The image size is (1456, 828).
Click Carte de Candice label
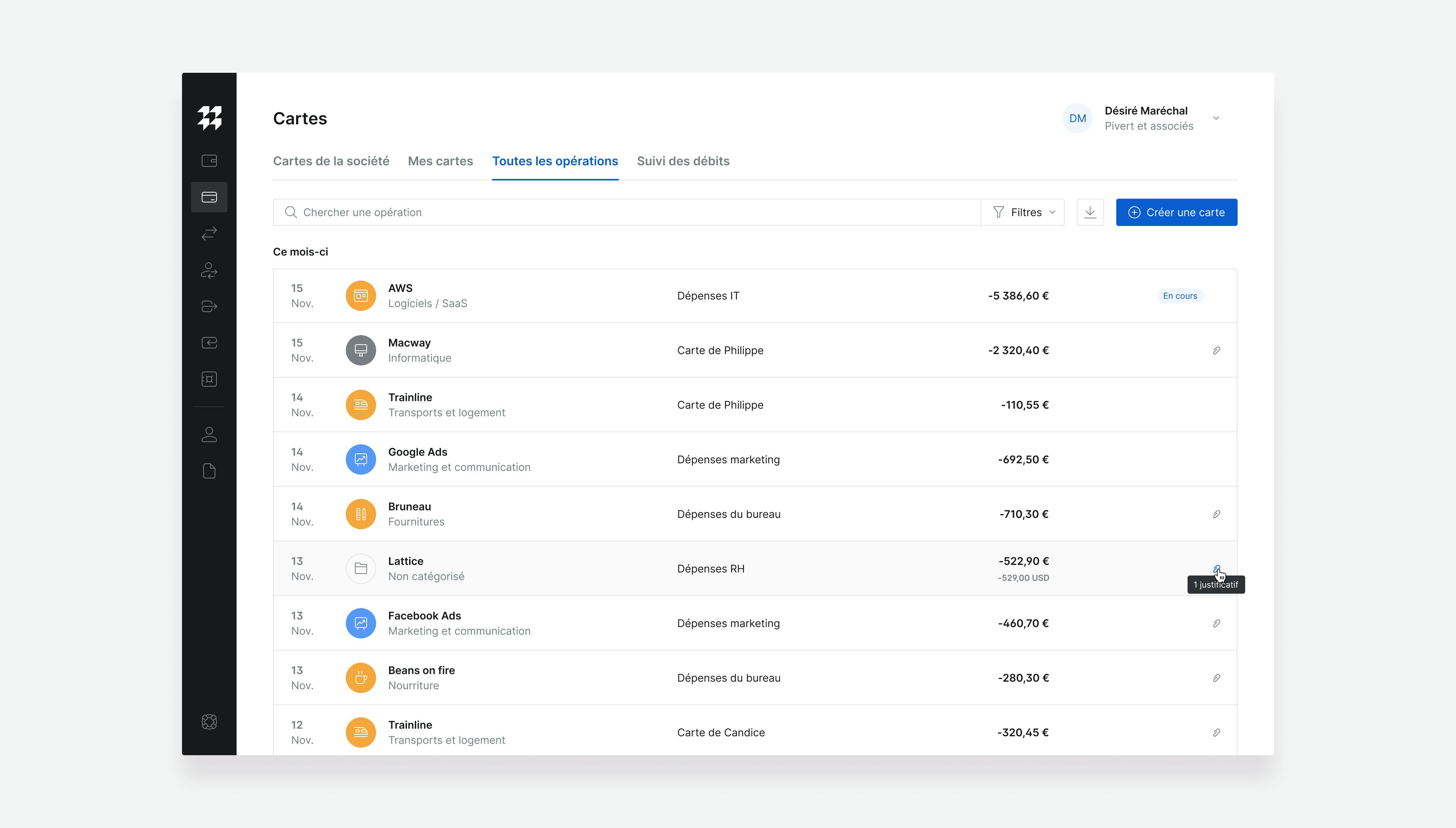click(720, 732)
